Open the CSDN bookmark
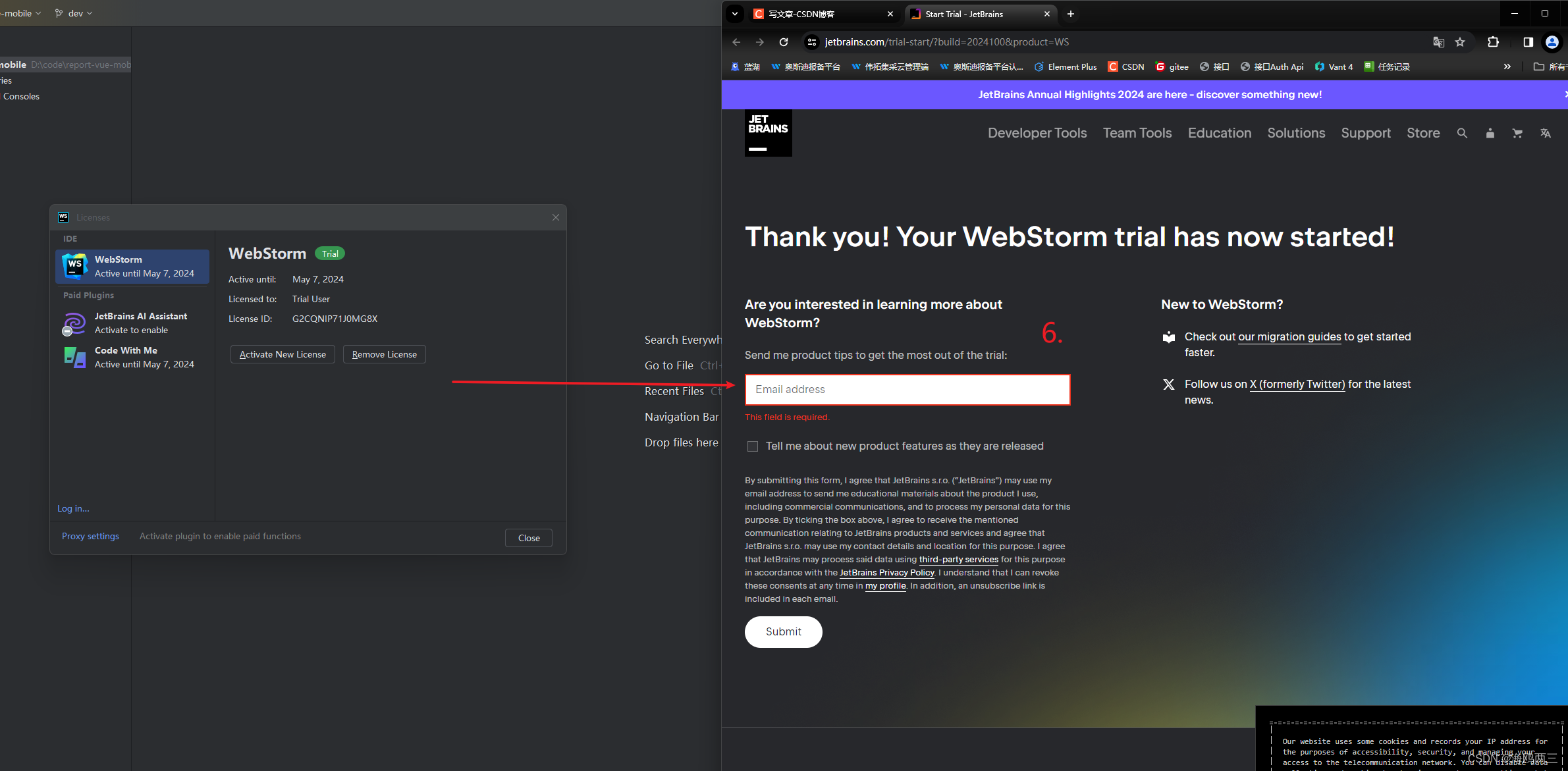 coord(1126,66)
